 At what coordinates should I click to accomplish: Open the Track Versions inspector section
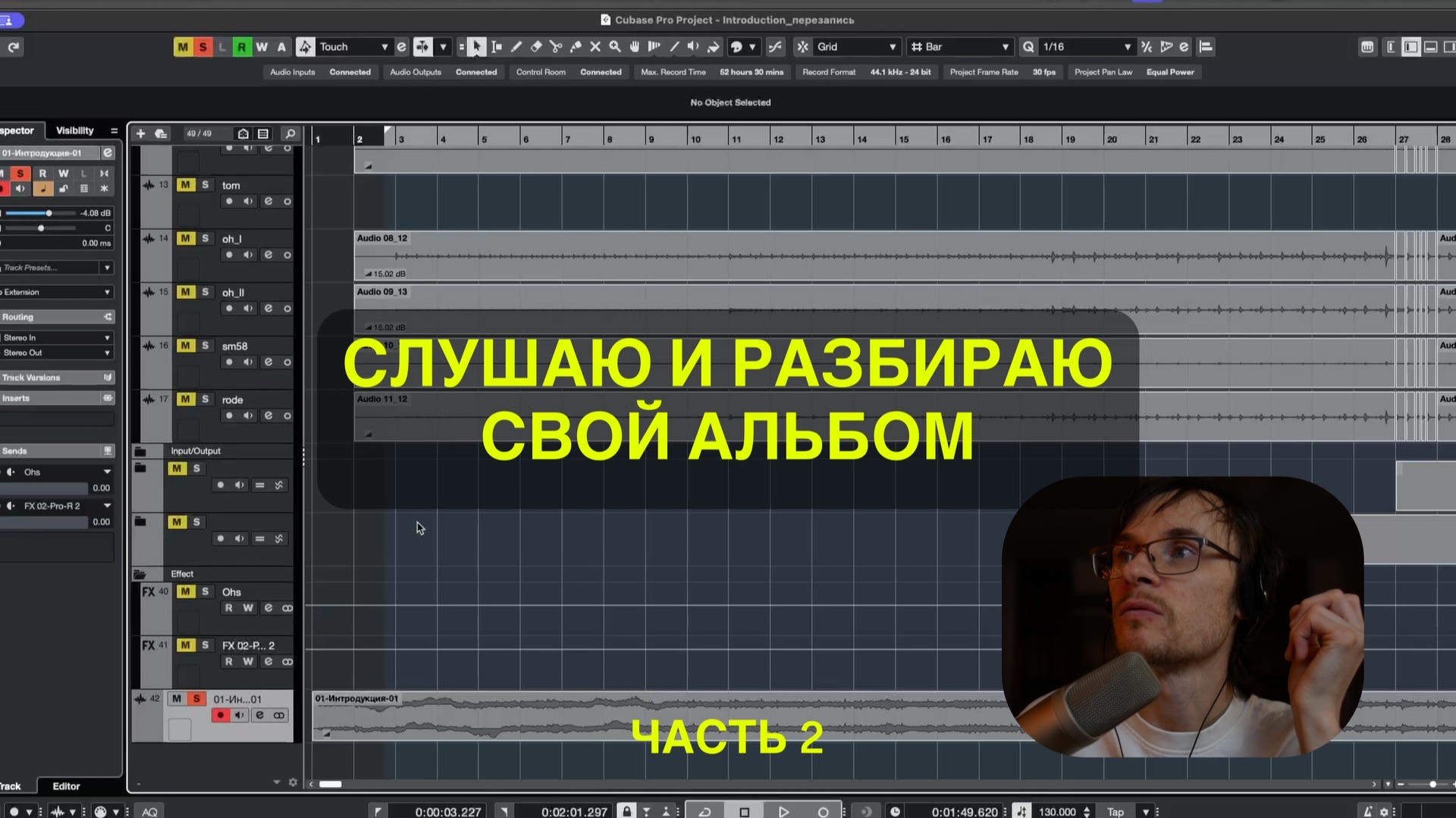57,378
